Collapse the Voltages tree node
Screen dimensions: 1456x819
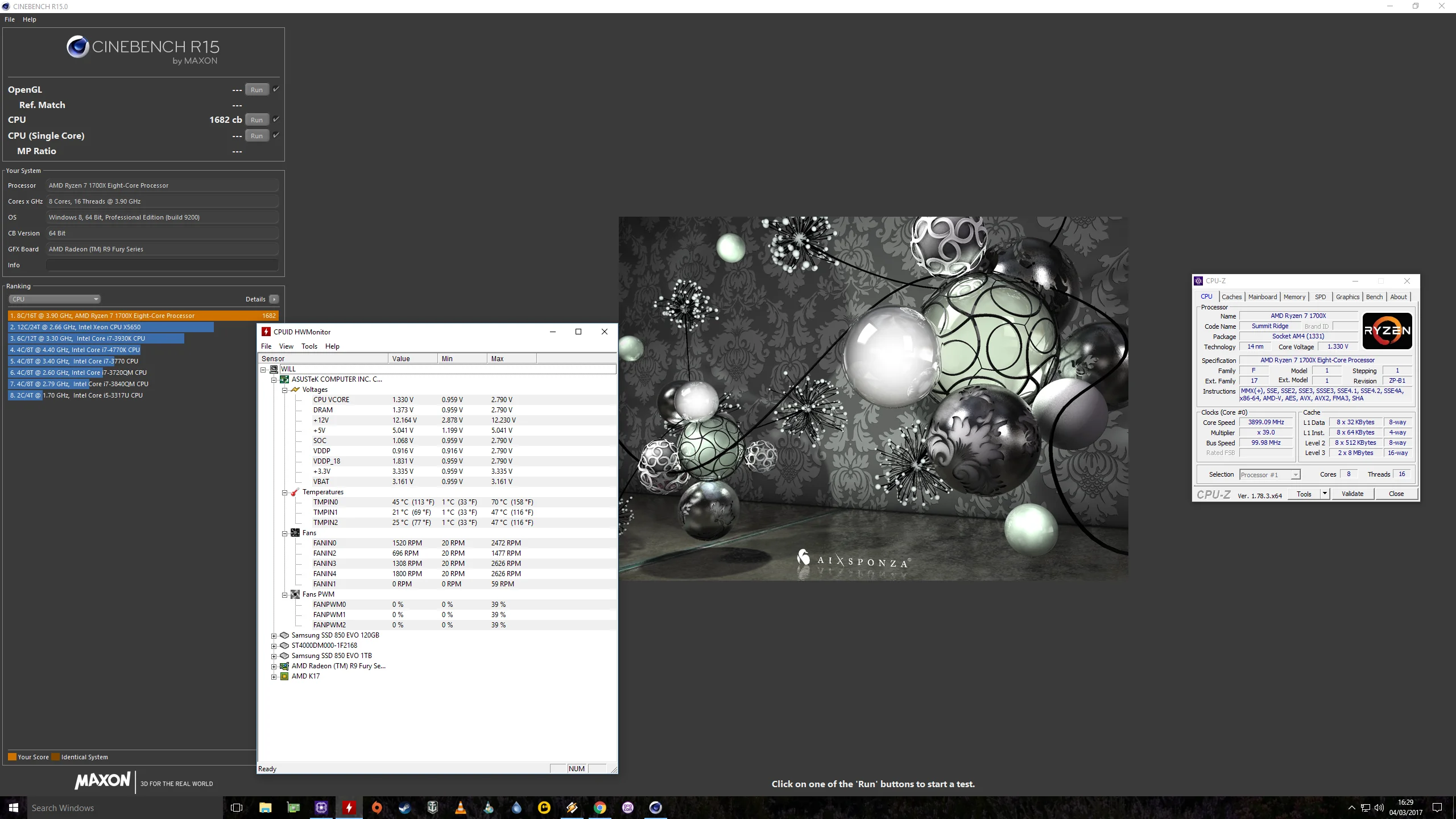[284, 390]
